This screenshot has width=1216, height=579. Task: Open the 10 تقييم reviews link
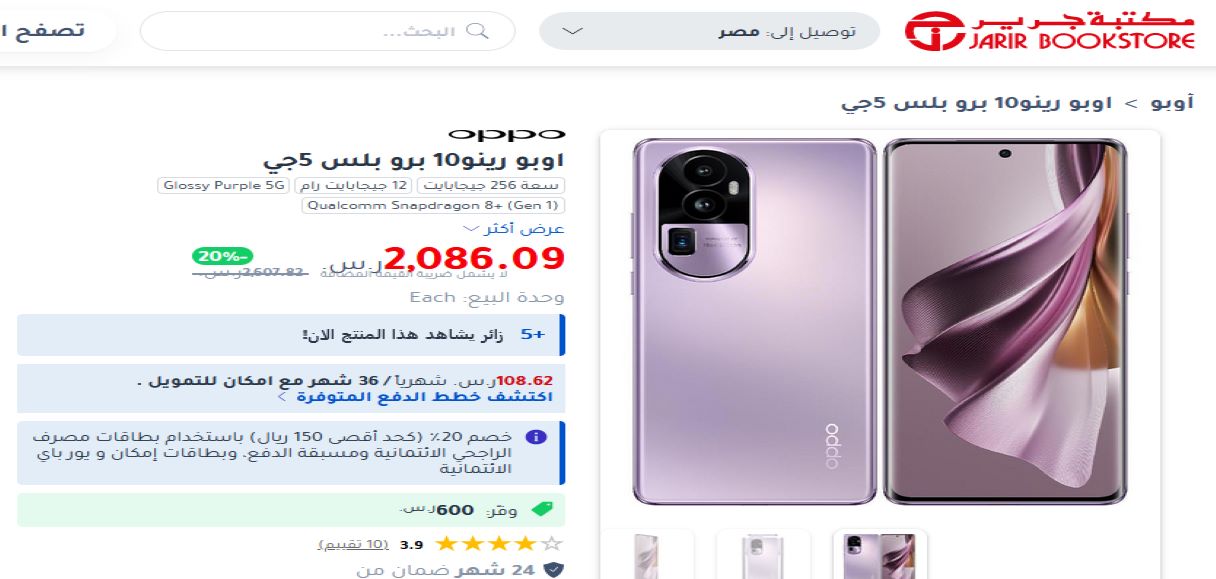pyautogui.click(x=352, y=544)
